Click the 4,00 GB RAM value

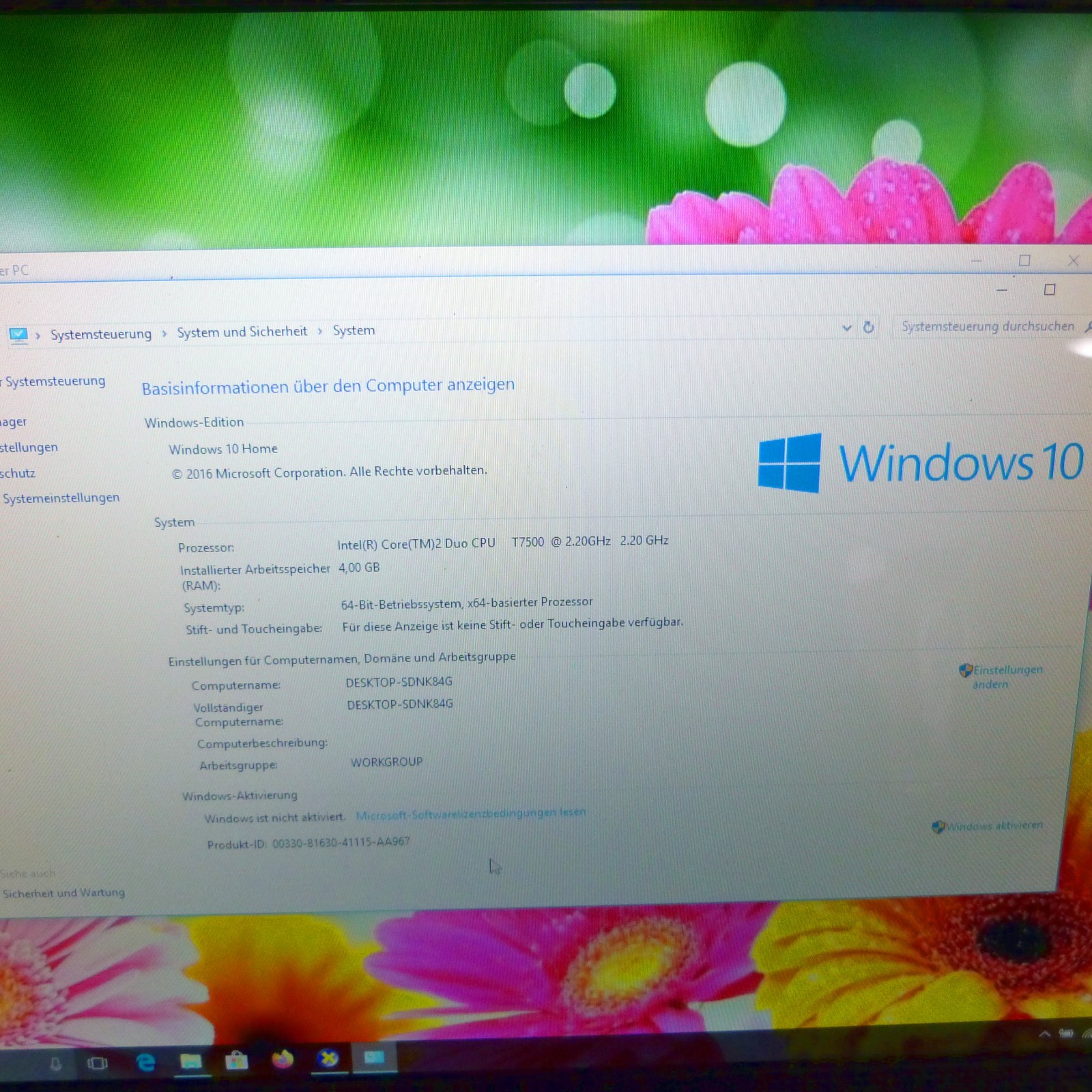[x=359, y=568]
